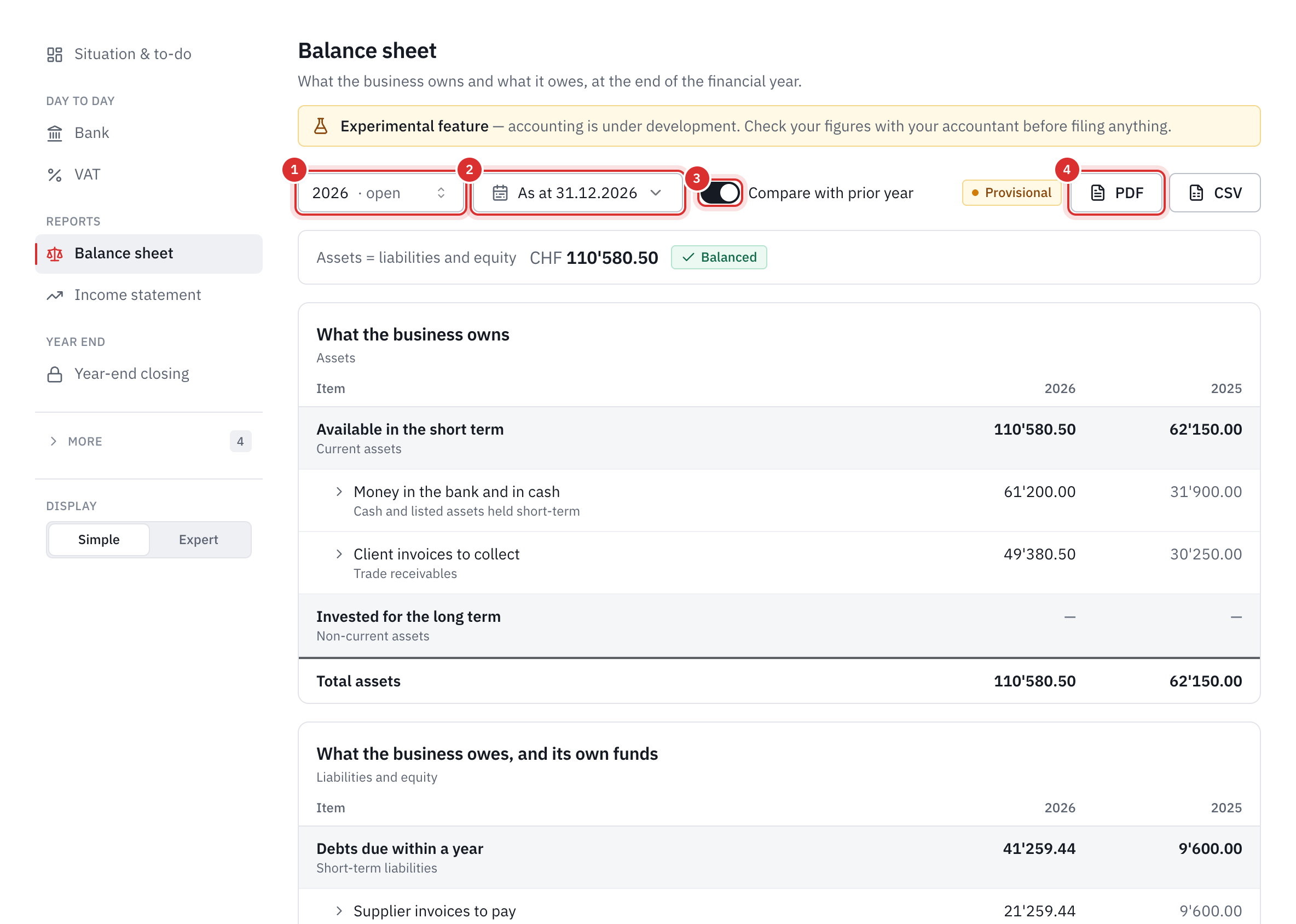Image resolution: width=1296 pixels, height=924 pixels.
Task: Click the 49'380.50 receivables value
Action: (1039, 554)
